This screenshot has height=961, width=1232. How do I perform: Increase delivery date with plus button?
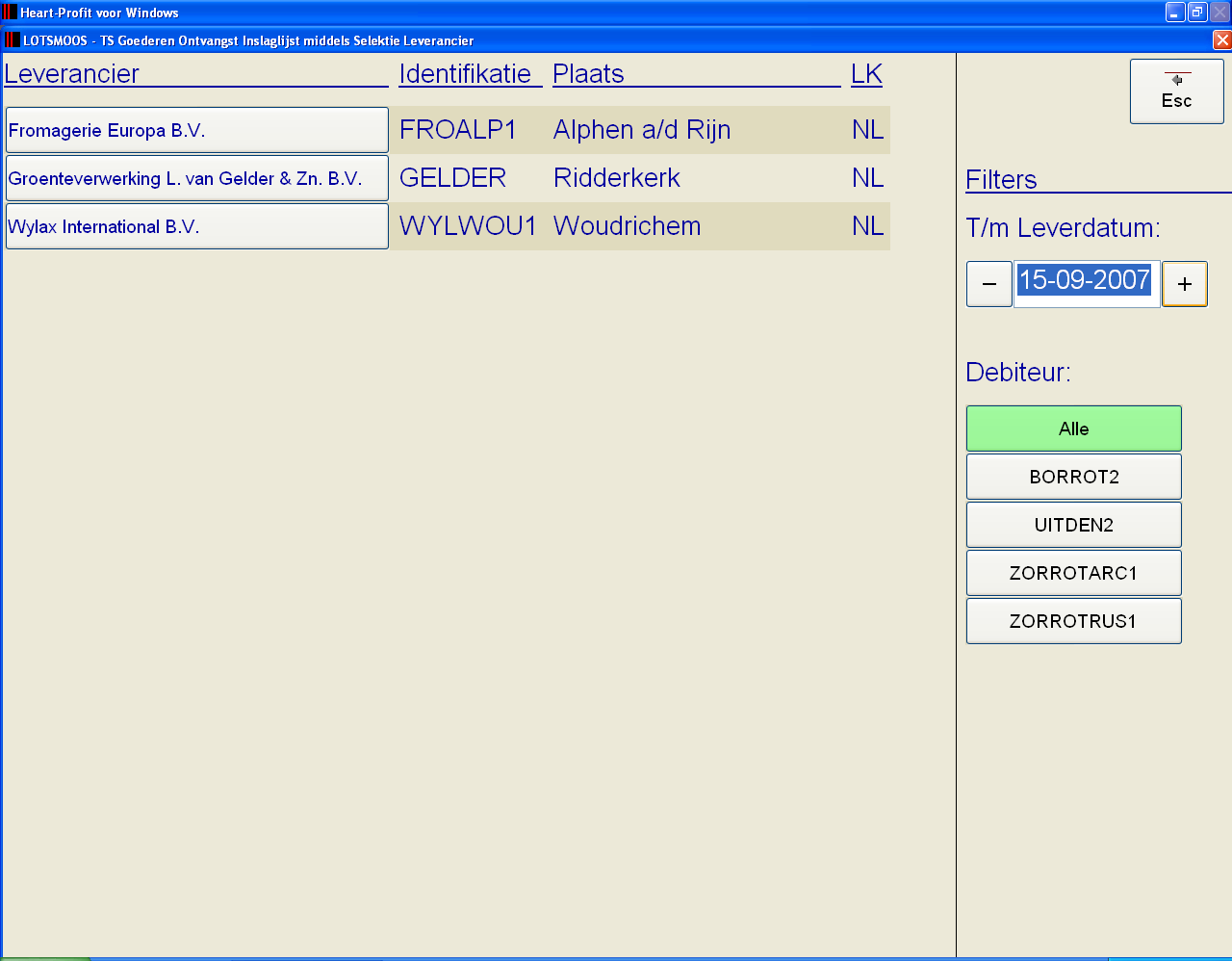click(x=1184, y=284)
